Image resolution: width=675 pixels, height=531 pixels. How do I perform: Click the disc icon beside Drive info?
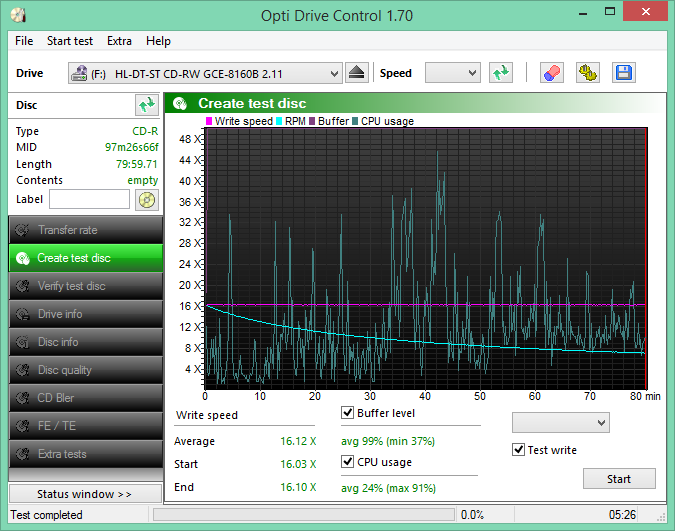pyautogui.click(x=22, y=314)
